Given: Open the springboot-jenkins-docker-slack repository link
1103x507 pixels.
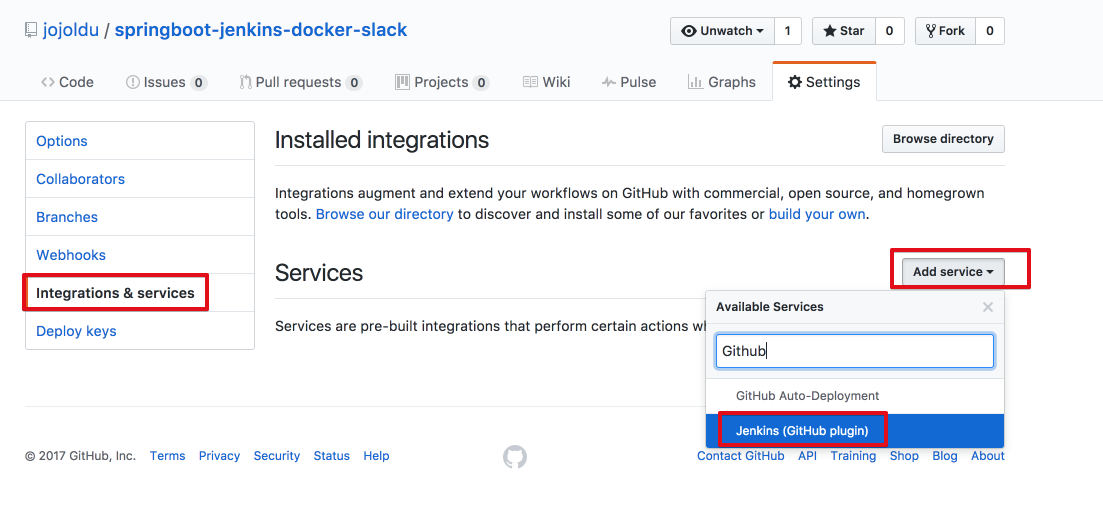Looking at the screenshot, I should point(260,30).
